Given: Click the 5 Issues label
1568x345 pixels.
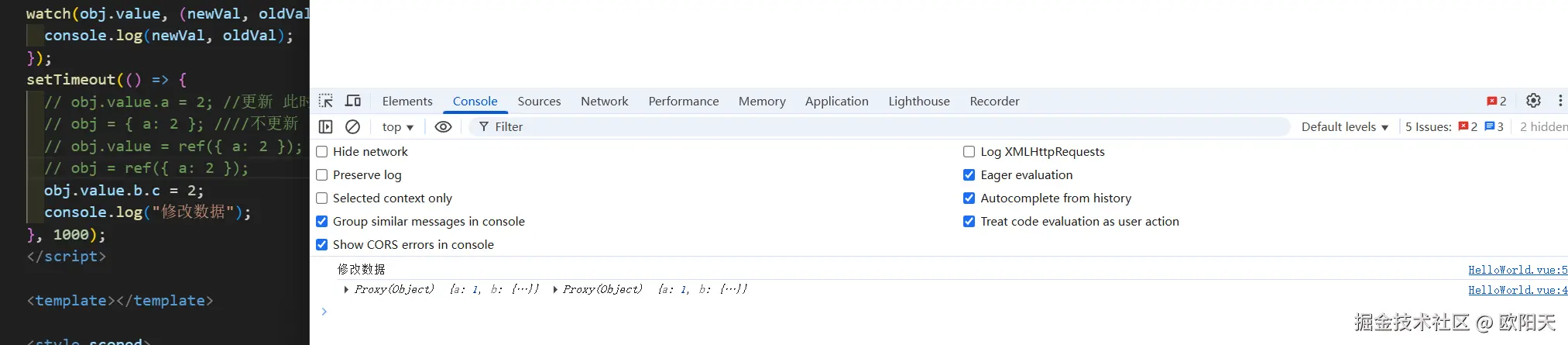Looking at the screenshot, I should pyautogui.click(x=1428, y=126).
